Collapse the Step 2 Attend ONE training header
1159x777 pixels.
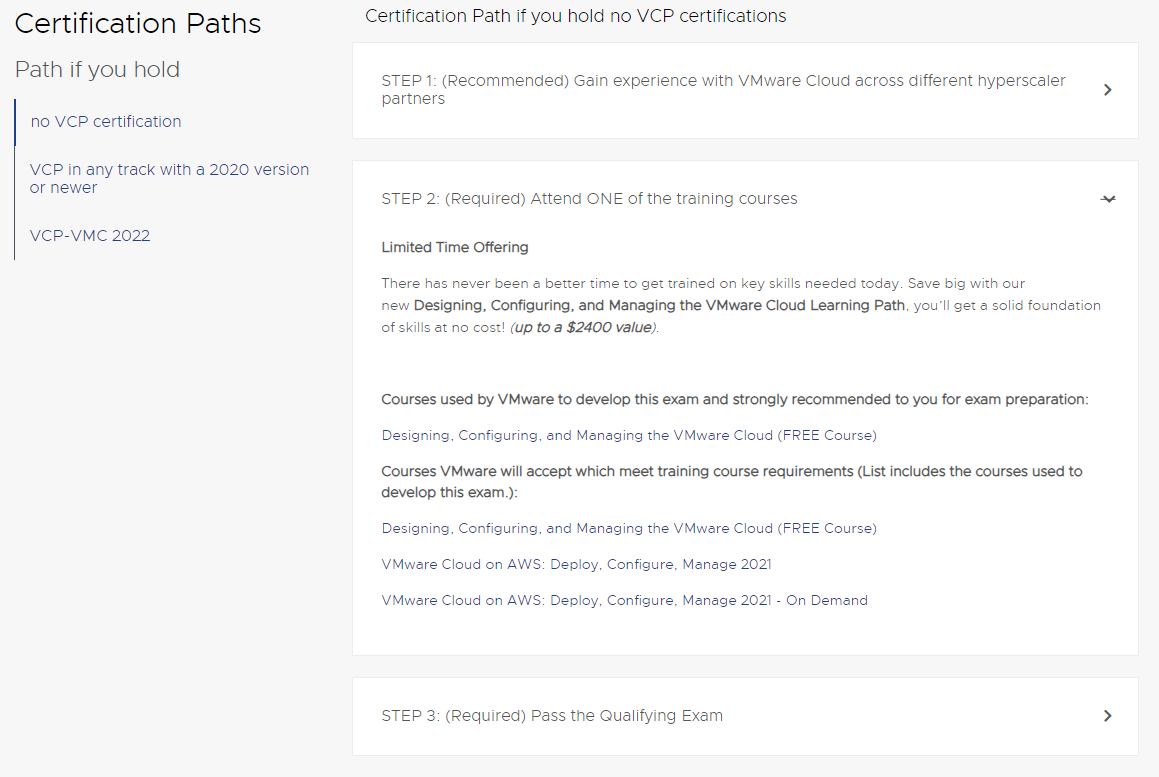click(x=589, y=199)
